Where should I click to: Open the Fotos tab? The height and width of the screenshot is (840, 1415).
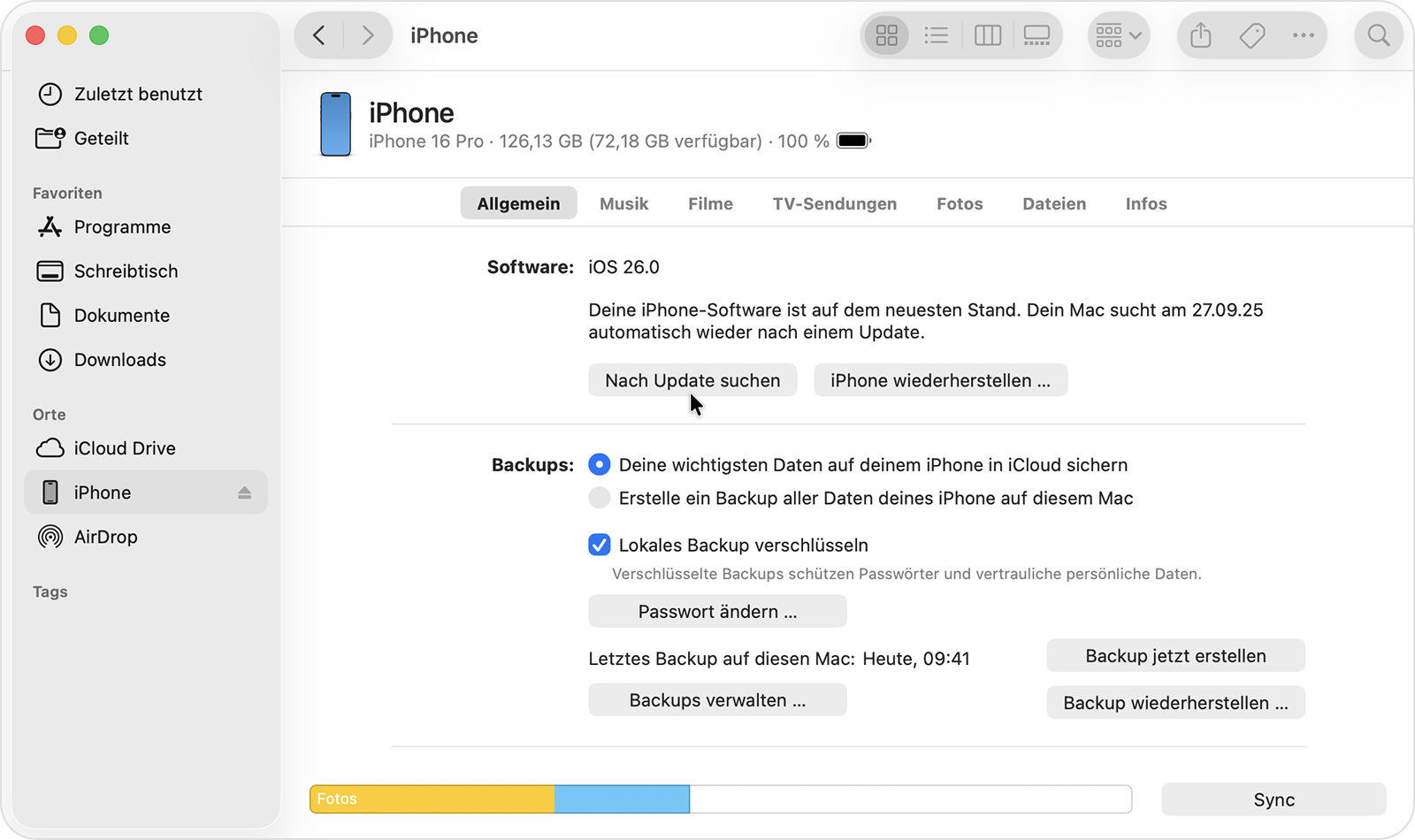(x=960, y=203)
